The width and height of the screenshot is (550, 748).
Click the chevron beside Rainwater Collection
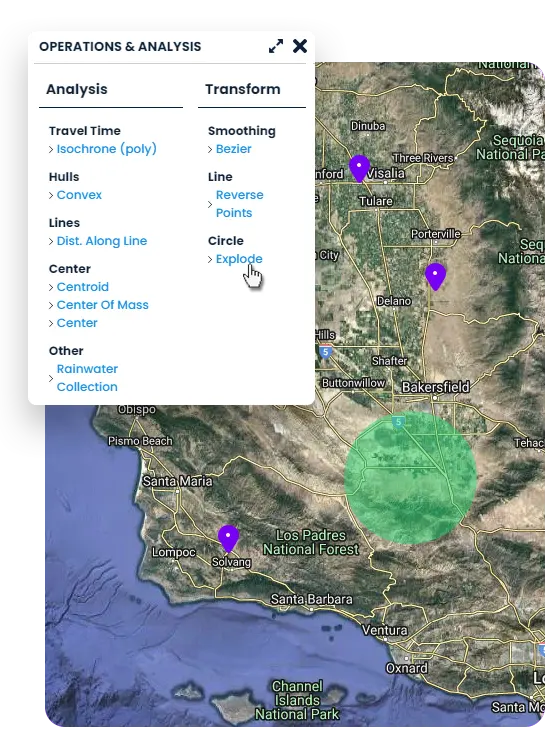tap(51, 378)
